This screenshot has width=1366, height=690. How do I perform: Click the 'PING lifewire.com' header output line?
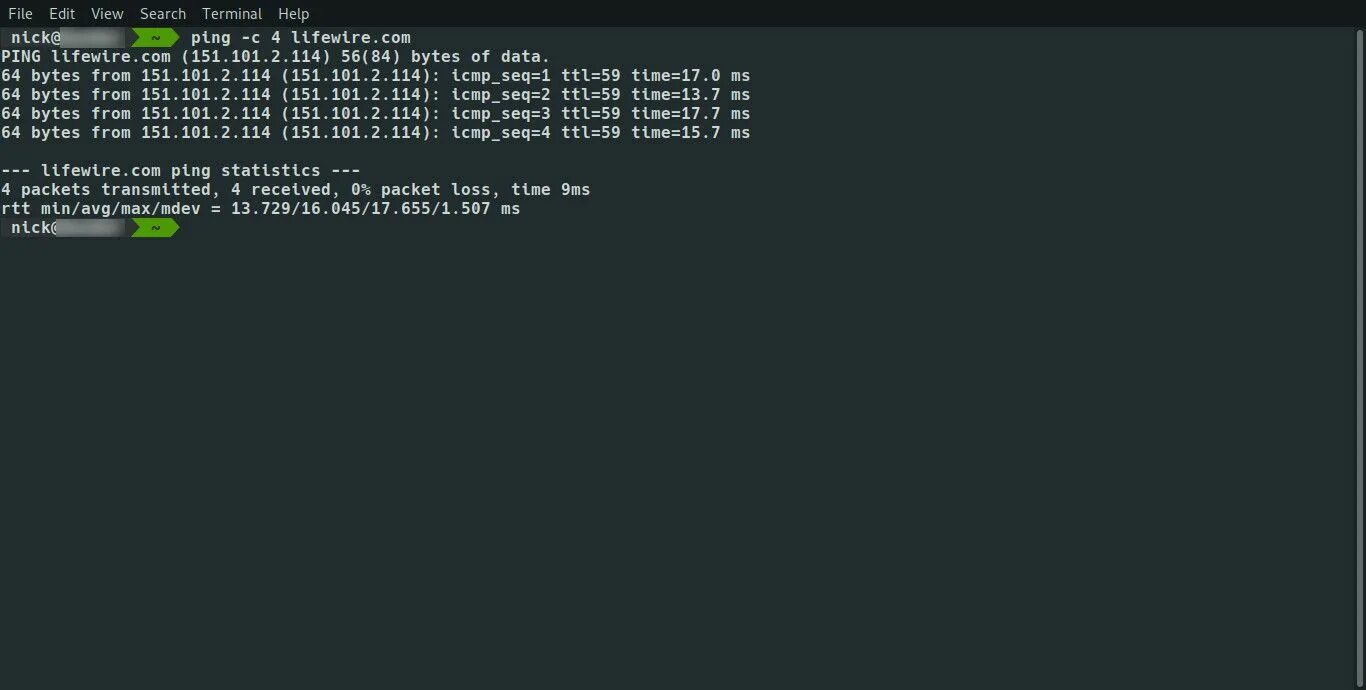276,57
